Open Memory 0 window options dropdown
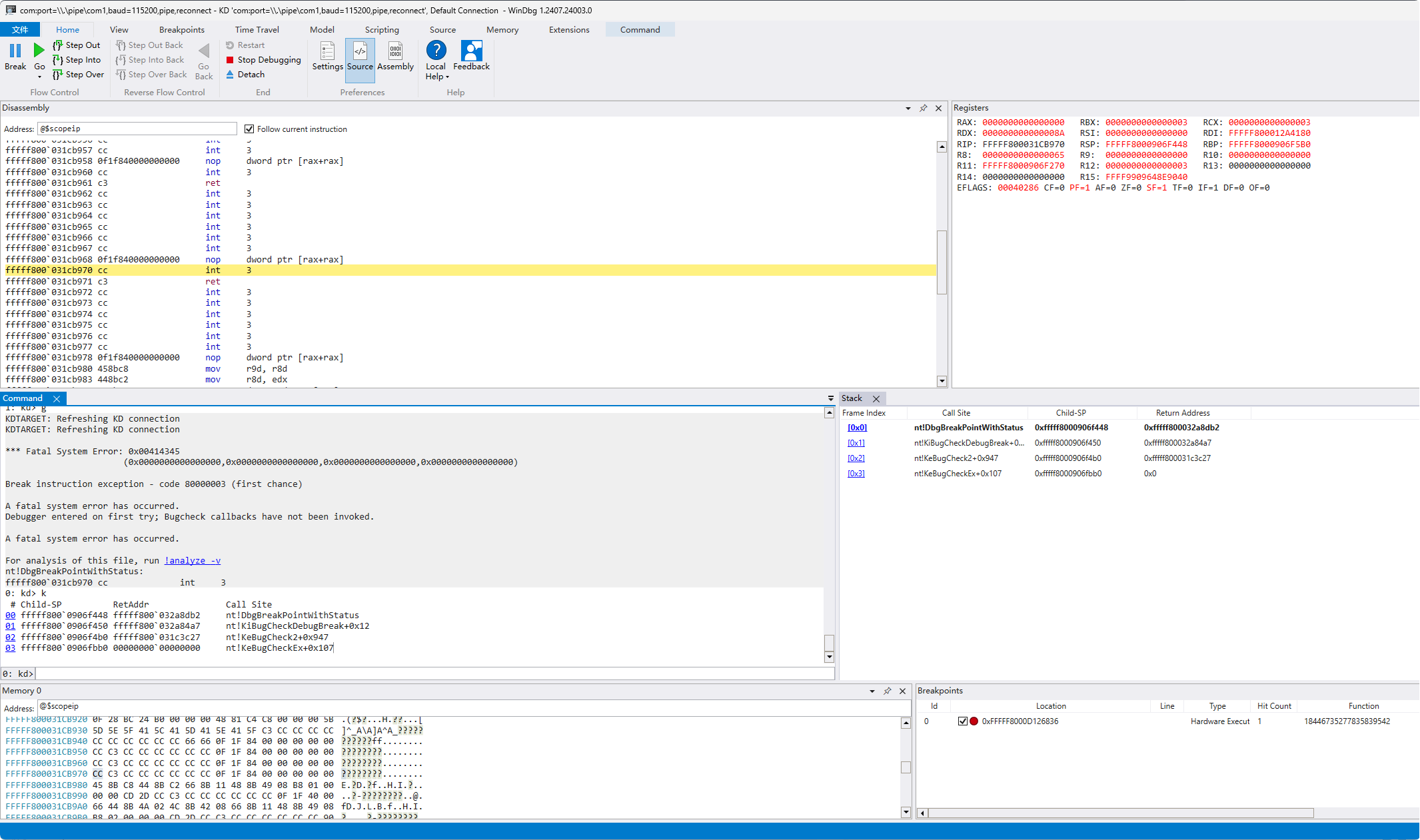The width and height of the screenshot is (1420, 840). click(872, 691)
